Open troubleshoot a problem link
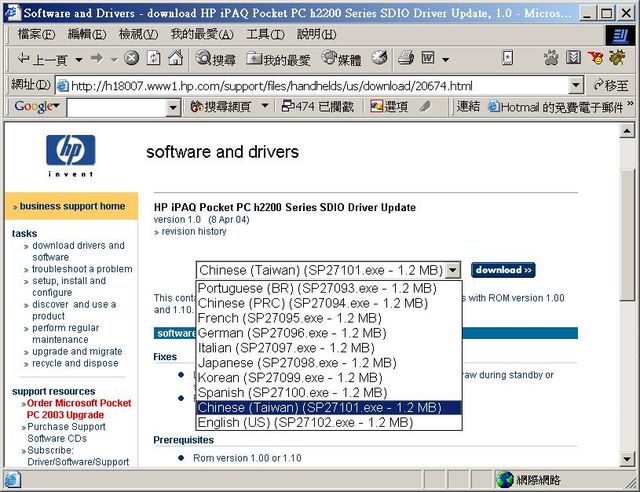Screen dimensions: 640x492 (82, 269)
